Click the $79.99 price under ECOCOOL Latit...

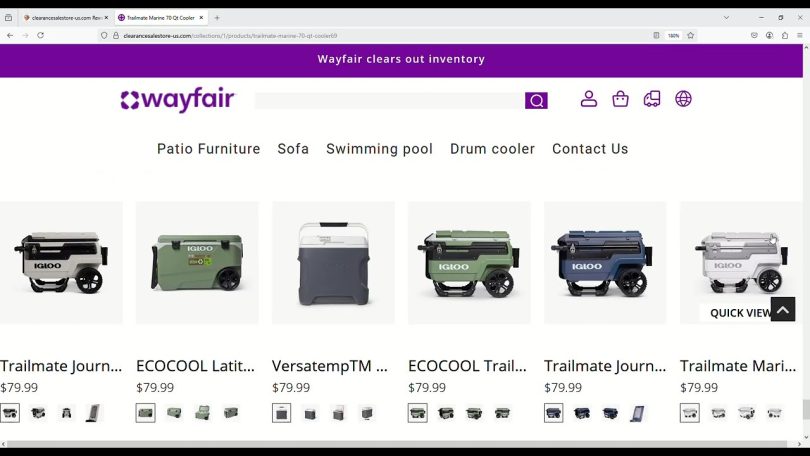155,387
